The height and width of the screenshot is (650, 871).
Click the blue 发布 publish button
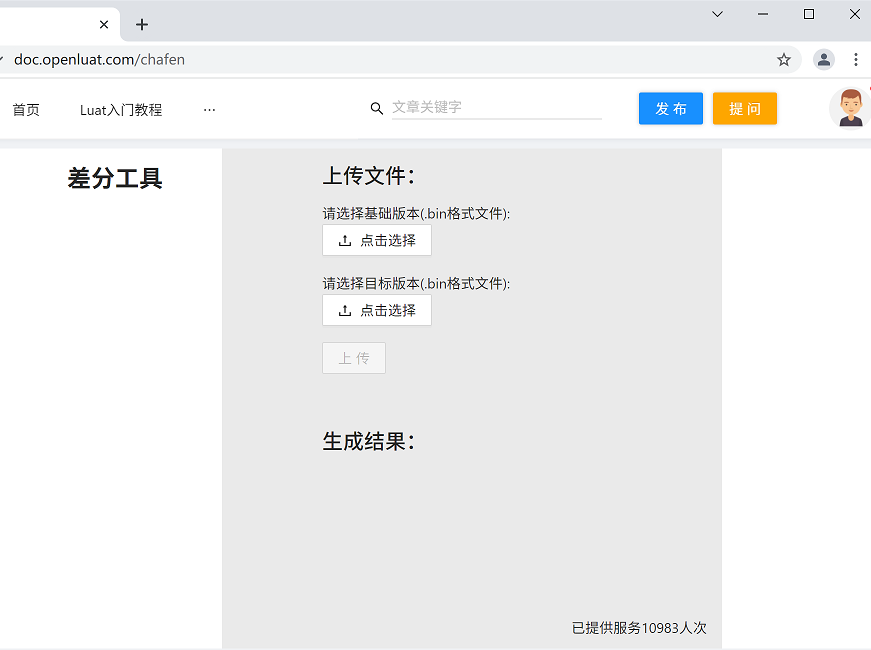(670, 108)
